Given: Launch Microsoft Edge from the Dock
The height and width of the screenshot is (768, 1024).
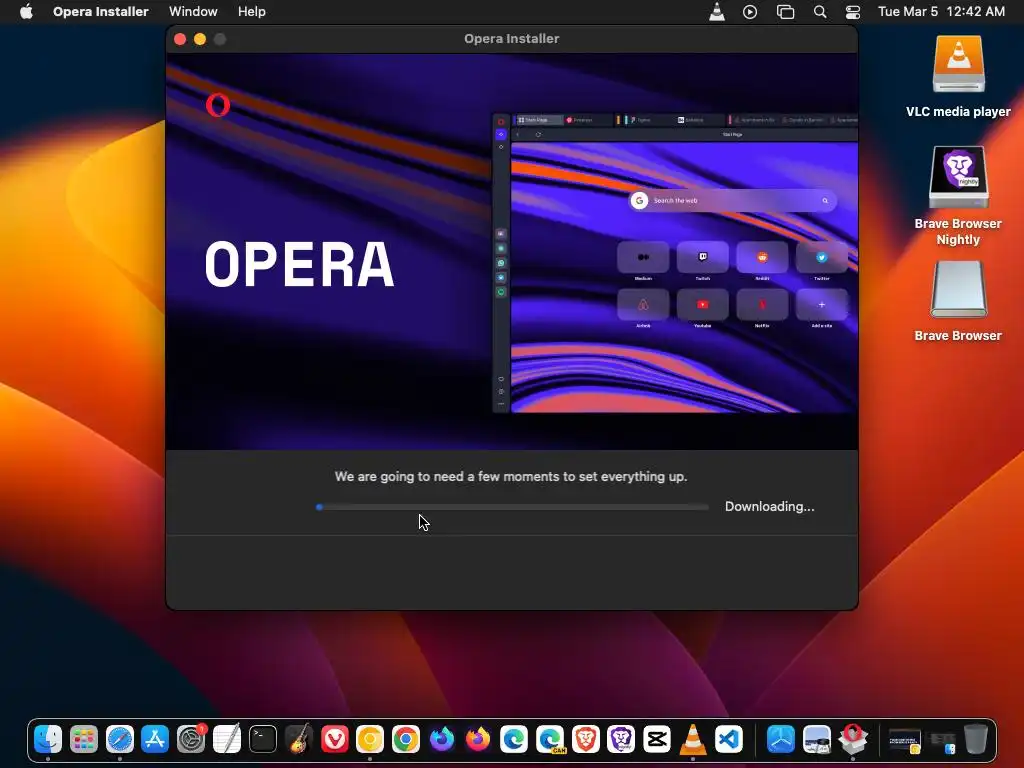Looking at the screenshot, I should (513, 739).
